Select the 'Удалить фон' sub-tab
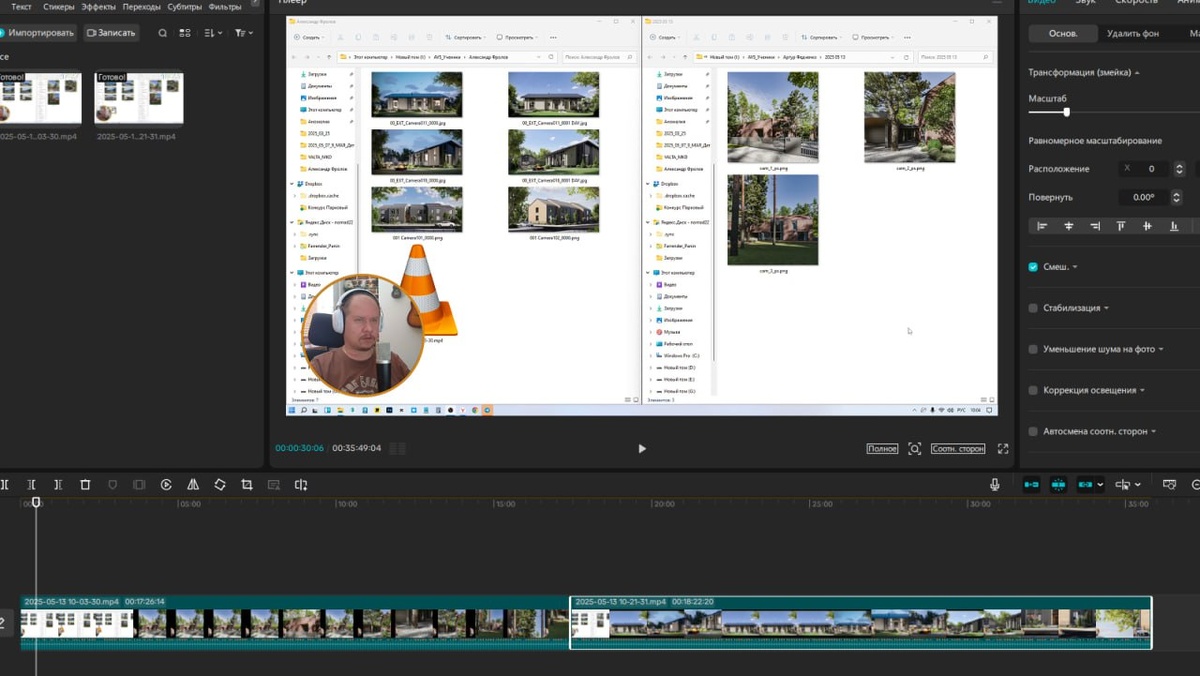Image resolution: width=1200 pixels, height=676 pixels. coord(1133,33)
